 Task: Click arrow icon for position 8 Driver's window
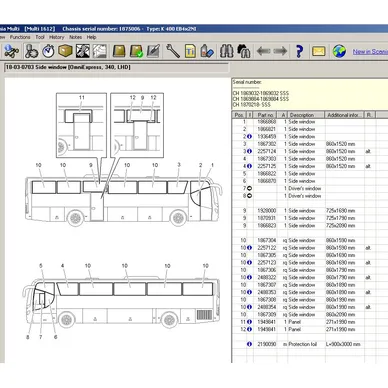(249, 196)
